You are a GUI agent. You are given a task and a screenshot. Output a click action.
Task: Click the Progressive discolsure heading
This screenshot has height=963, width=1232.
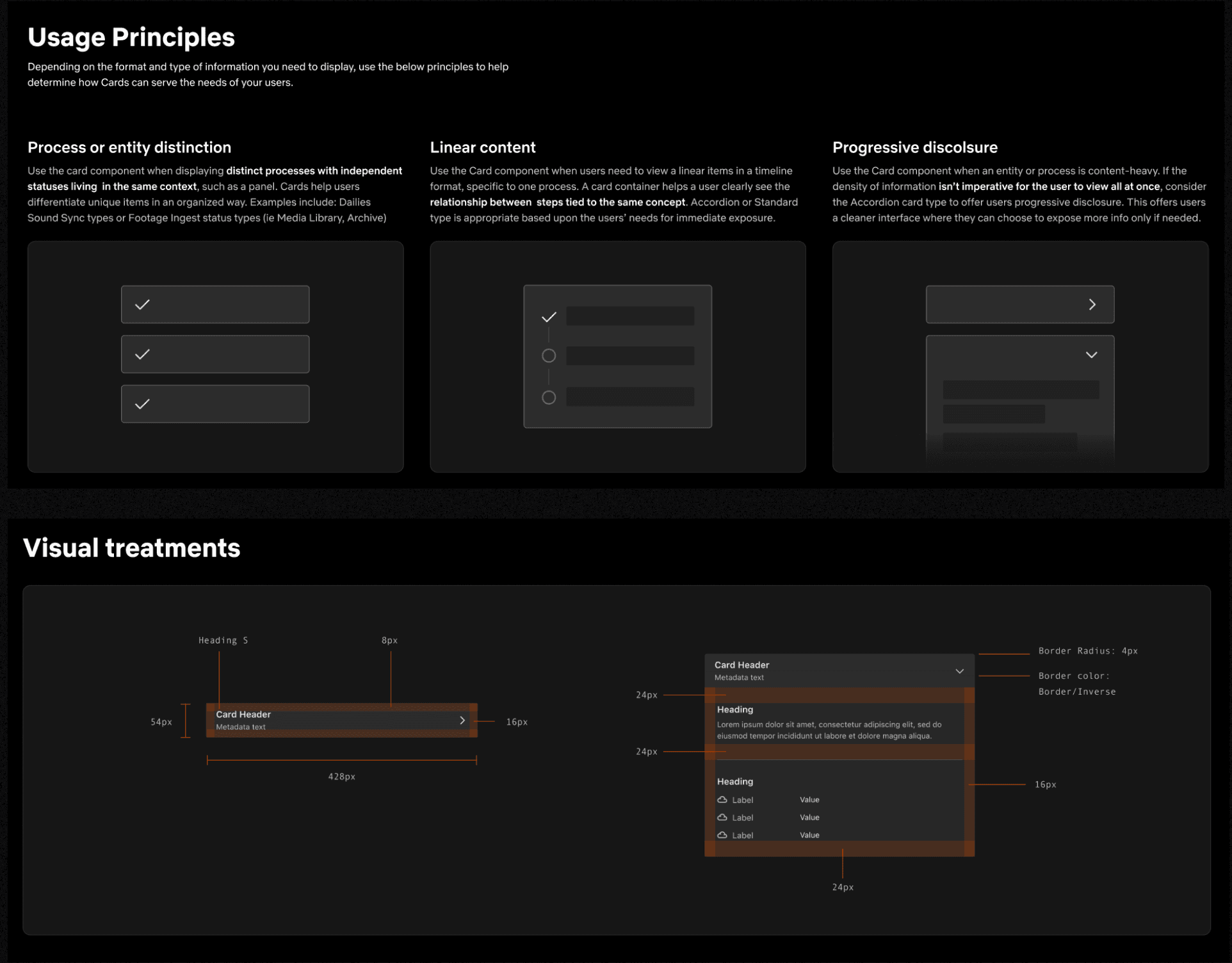click(914, 148)
